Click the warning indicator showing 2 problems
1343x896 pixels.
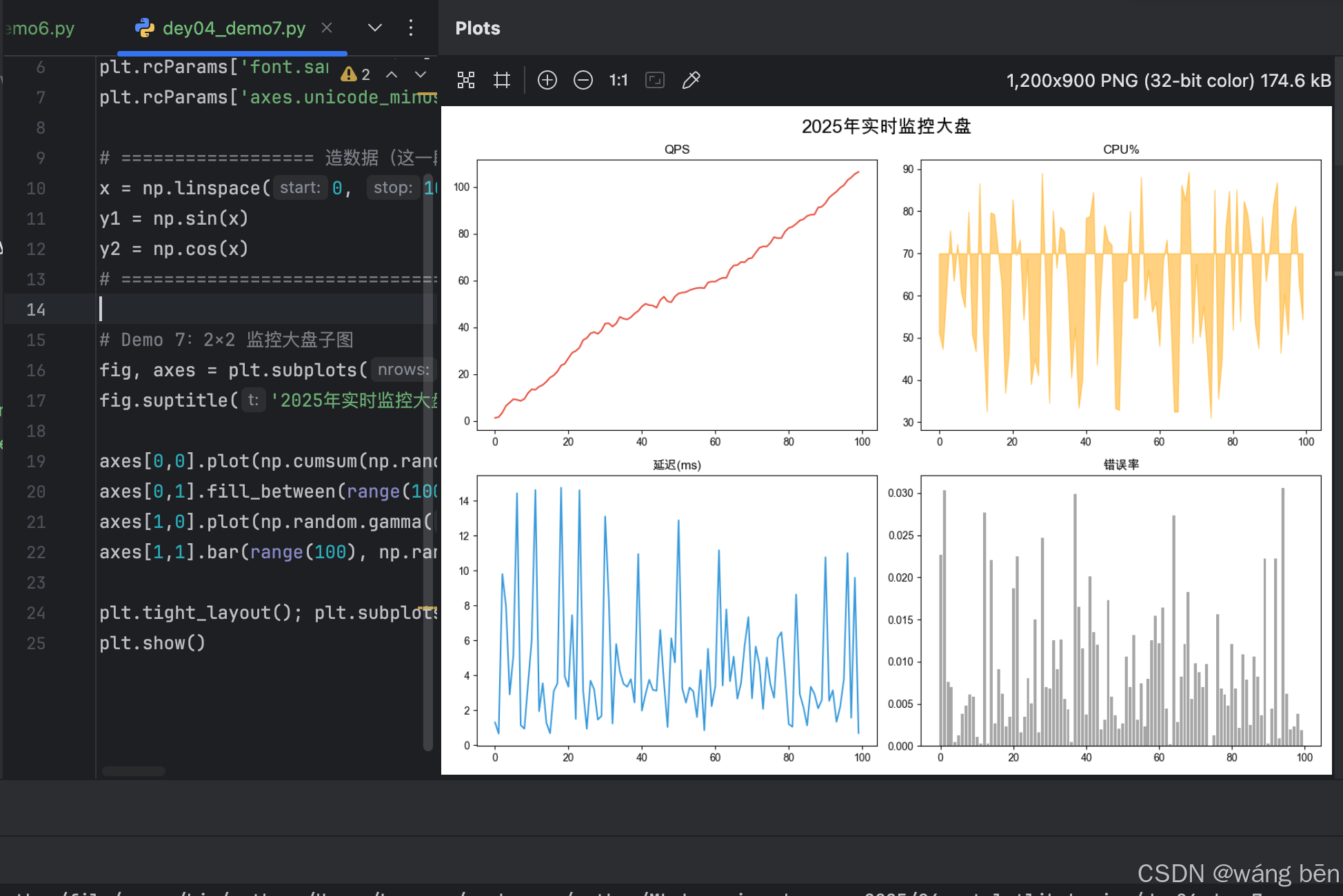pos(356,74)
